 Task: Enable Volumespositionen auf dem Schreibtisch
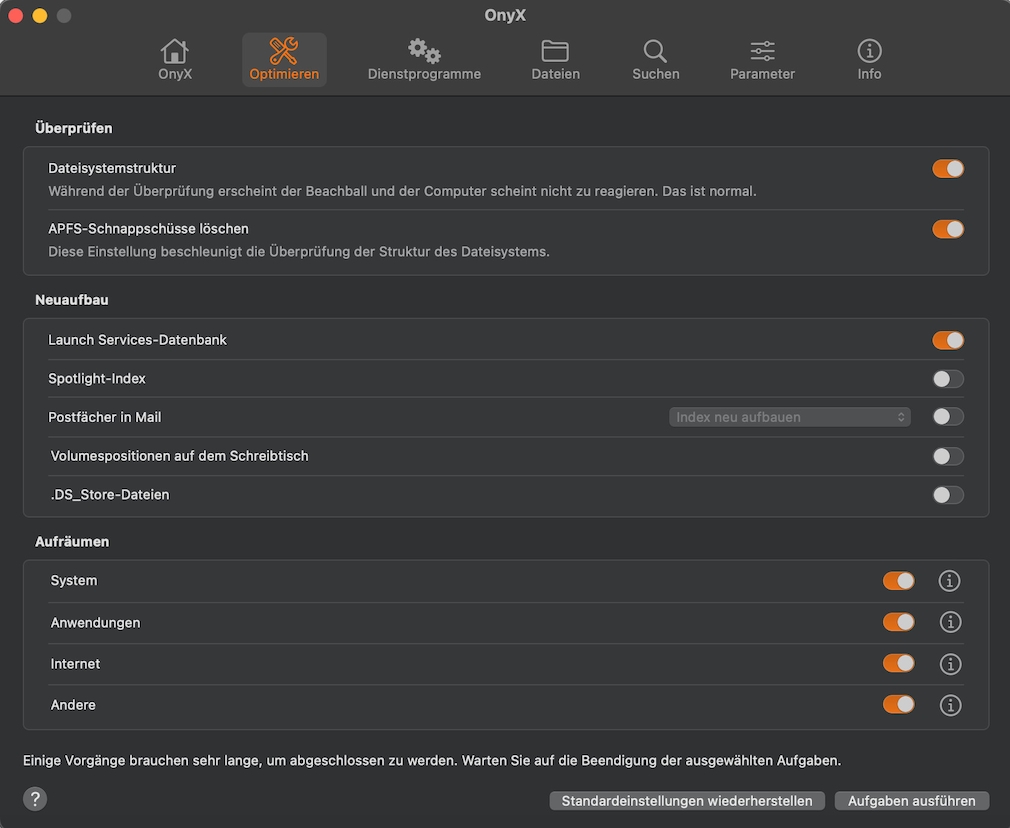(947, 456)
